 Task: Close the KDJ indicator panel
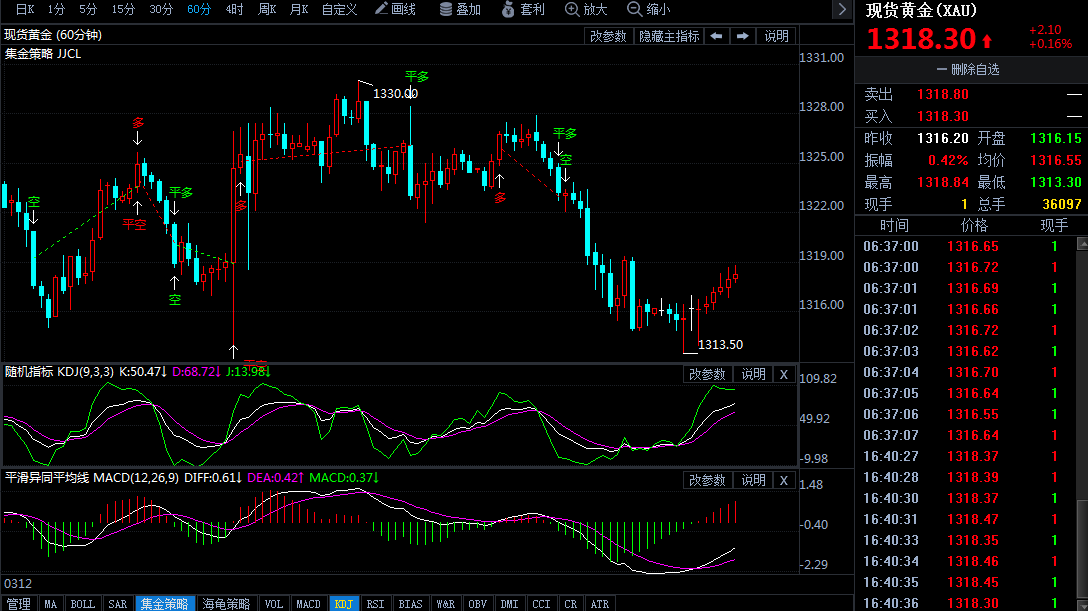click(783, 375)
